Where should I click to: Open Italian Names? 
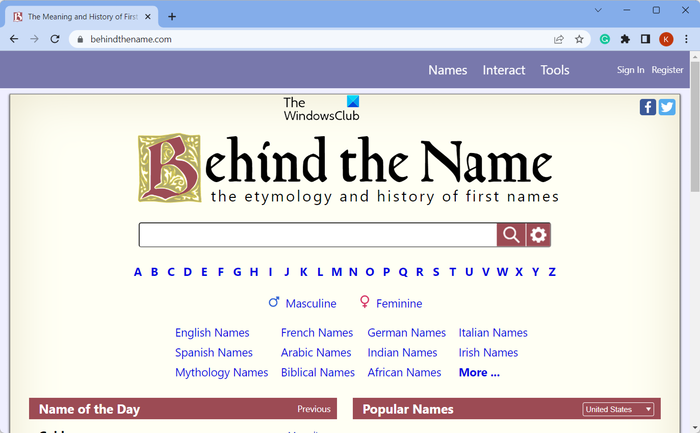[x=493, y=333]
